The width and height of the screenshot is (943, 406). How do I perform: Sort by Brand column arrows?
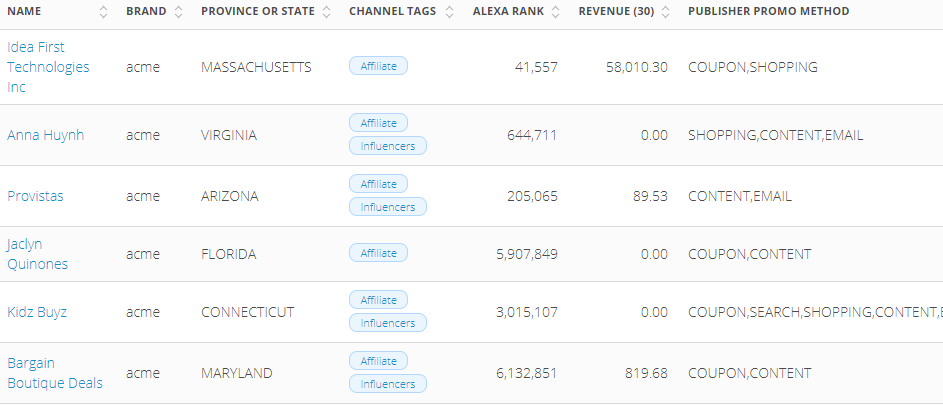coord(178,12)
